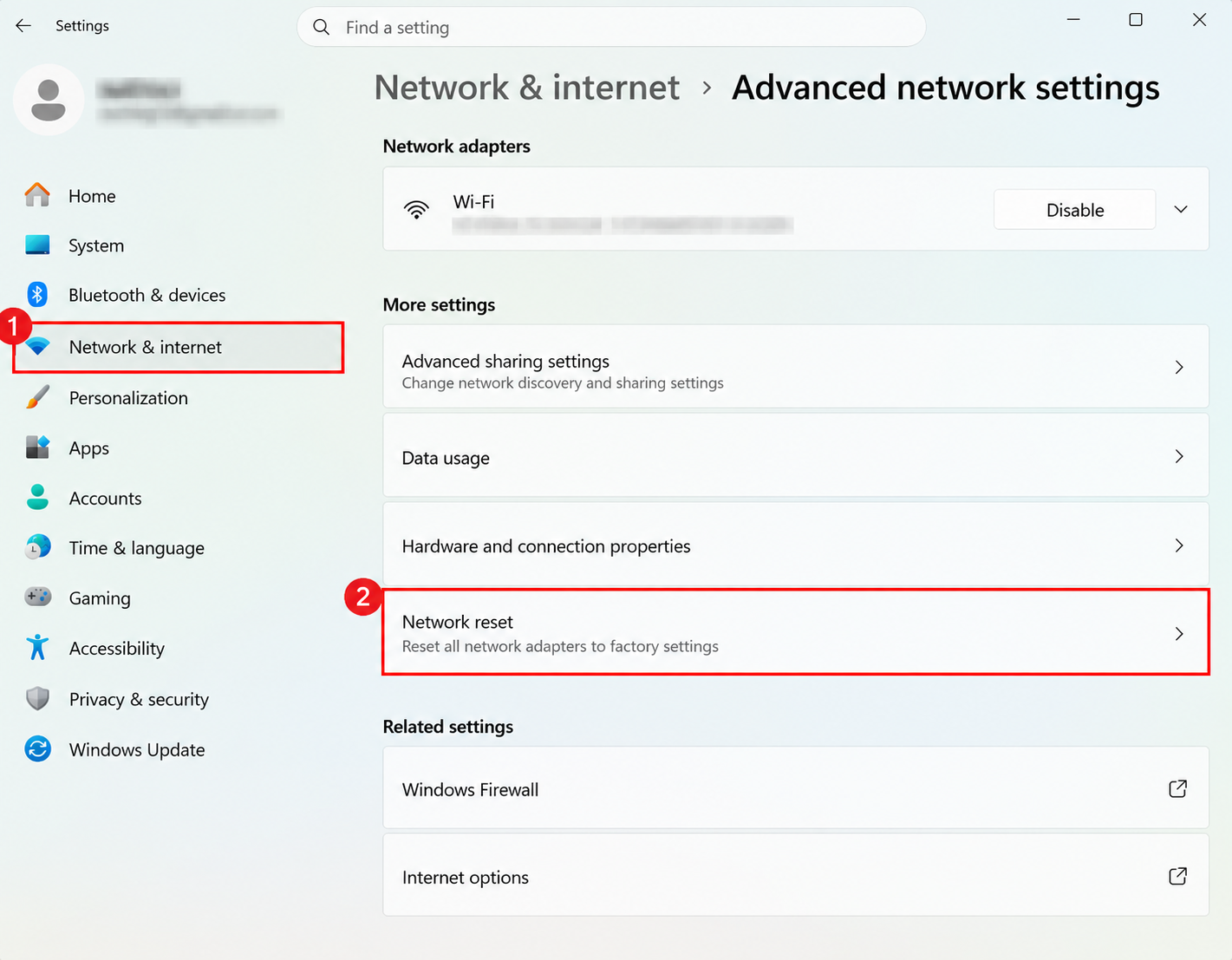Screen dimensions: 1232x960
Task: Click the Privacy & security shield icon
Action: [37, 698]
